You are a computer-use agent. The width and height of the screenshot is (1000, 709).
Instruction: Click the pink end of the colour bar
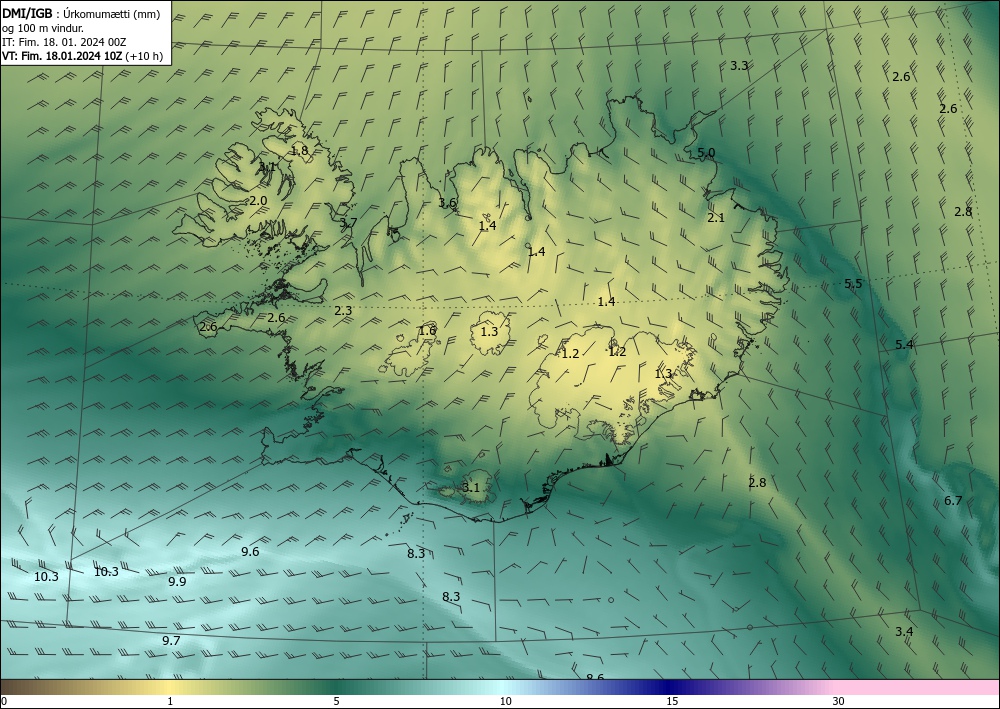pyautogui.click(x=918, y=687)
